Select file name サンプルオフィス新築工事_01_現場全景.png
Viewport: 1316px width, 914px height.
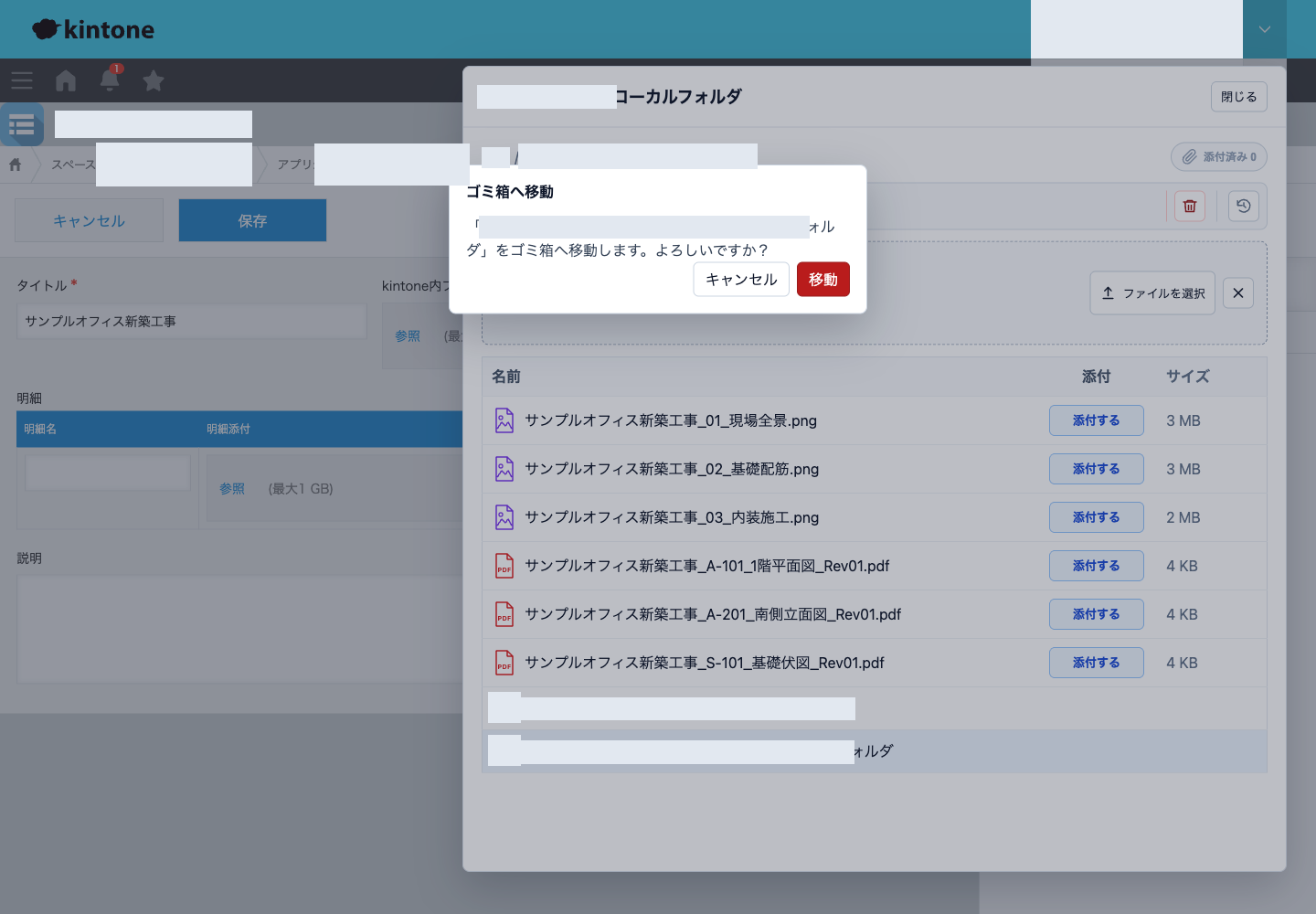pyautogui.click(x=671, y=420)
